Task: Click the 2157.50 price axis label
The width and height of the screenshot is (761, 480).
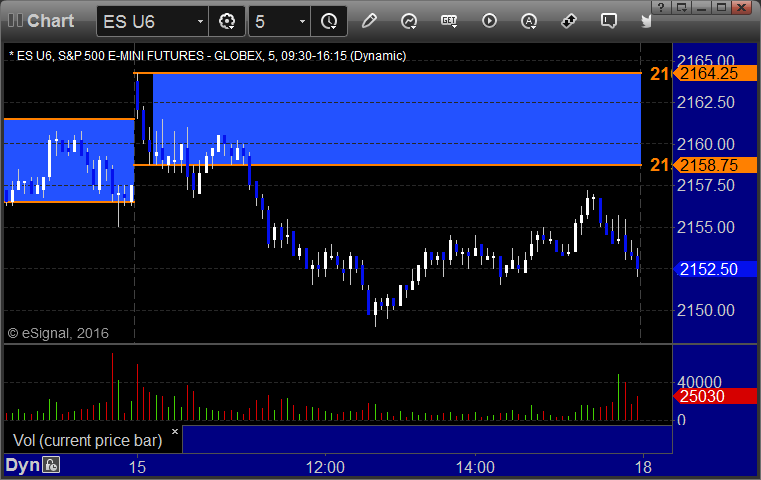Action: click(x=706, y=185)
